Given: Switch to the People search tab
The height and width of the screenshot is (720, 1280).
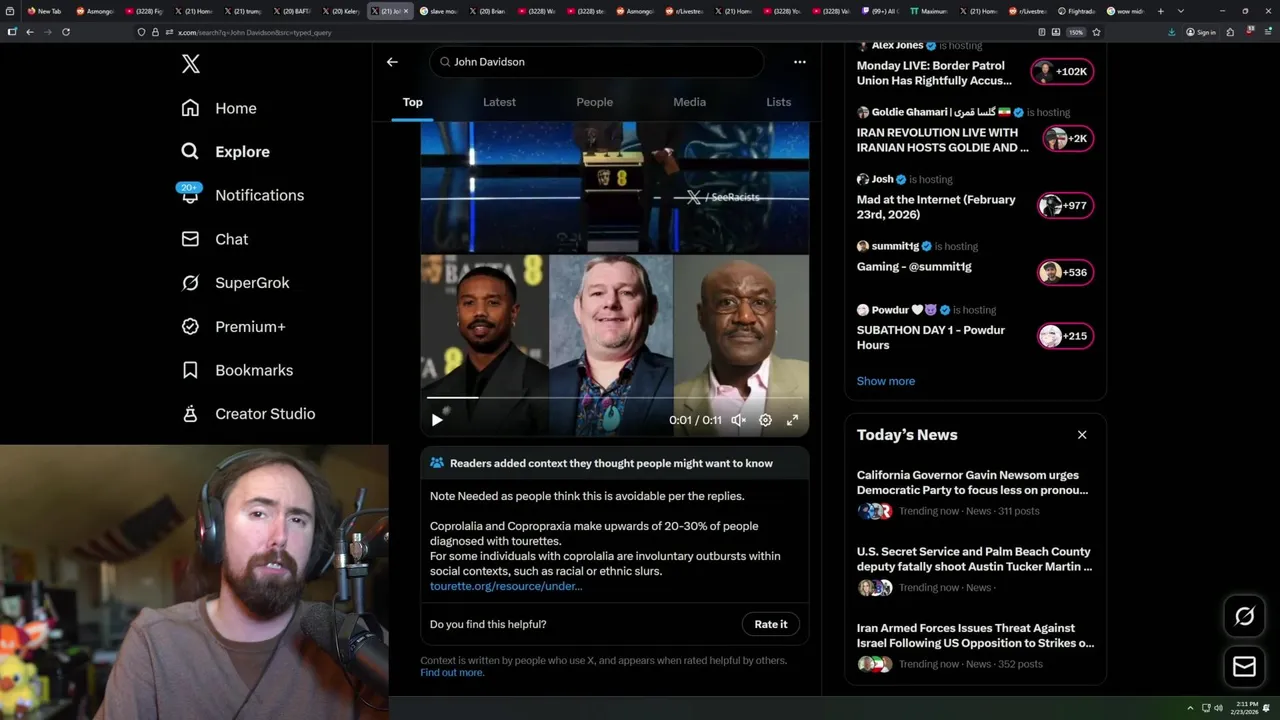Looking at the screenshot, I should [594, 102].
